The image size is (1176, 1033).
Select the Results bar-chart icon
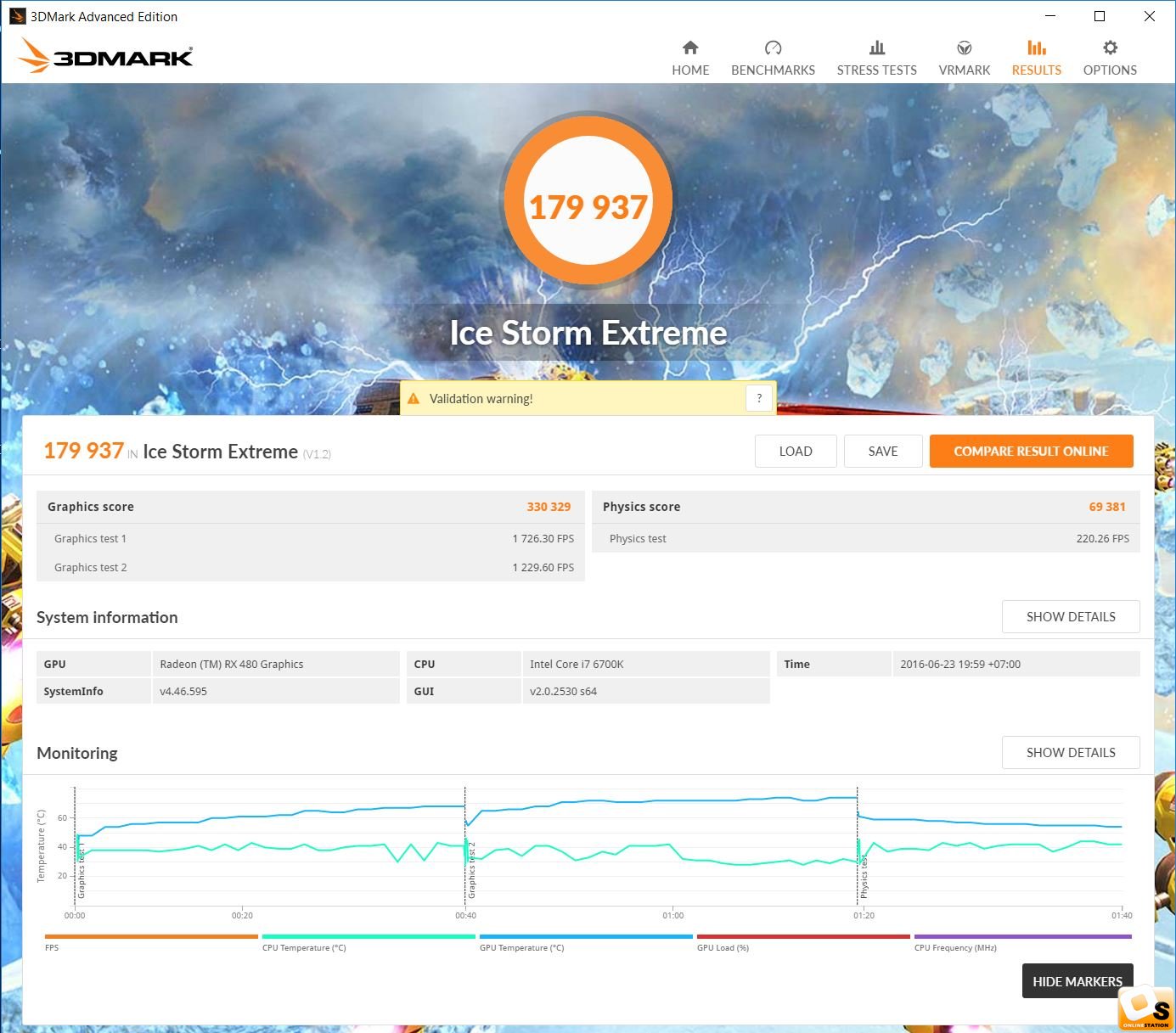[1037, 48]
